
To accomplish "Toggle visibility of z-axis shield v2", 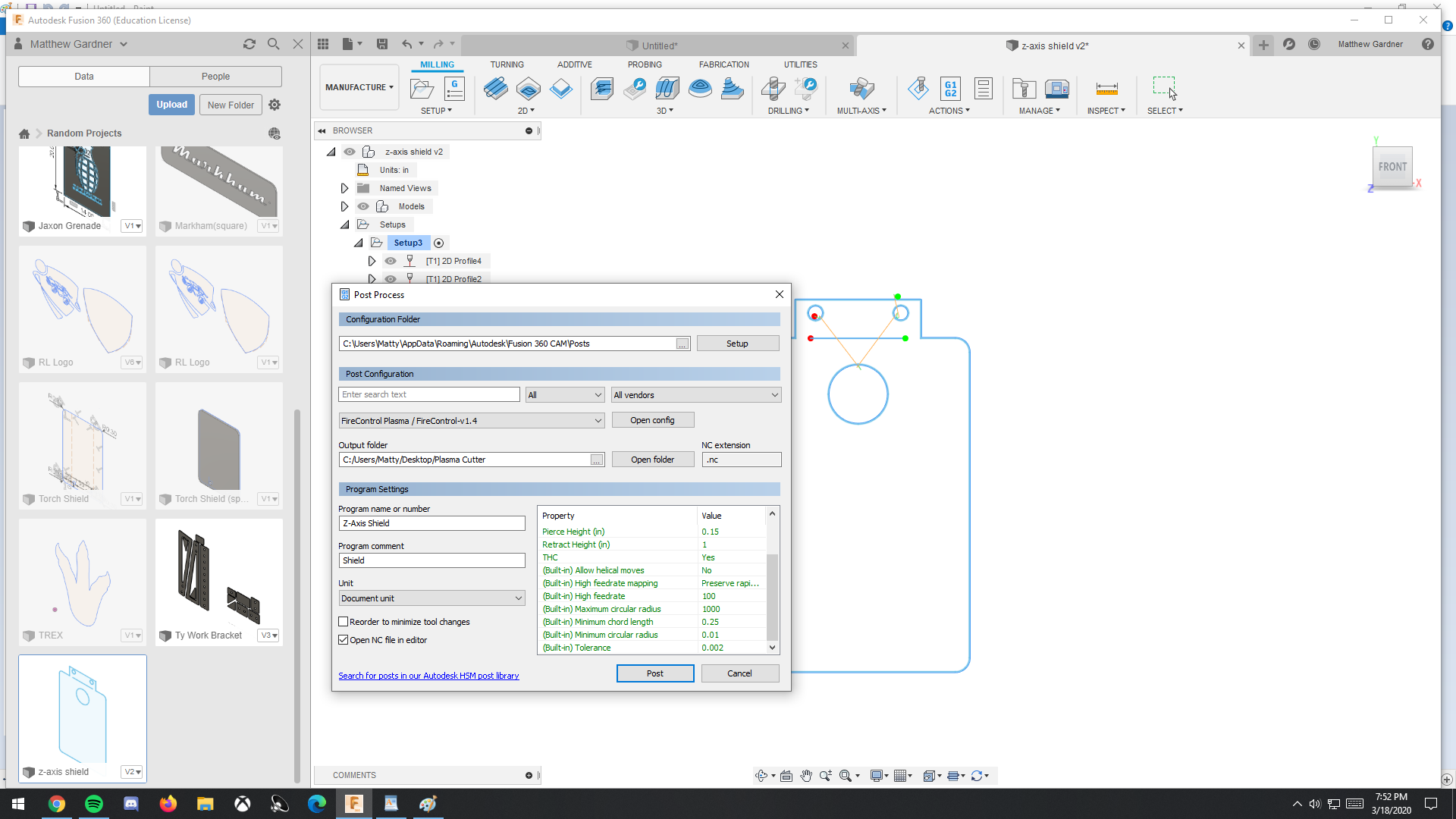I will (x=350, y=152).
